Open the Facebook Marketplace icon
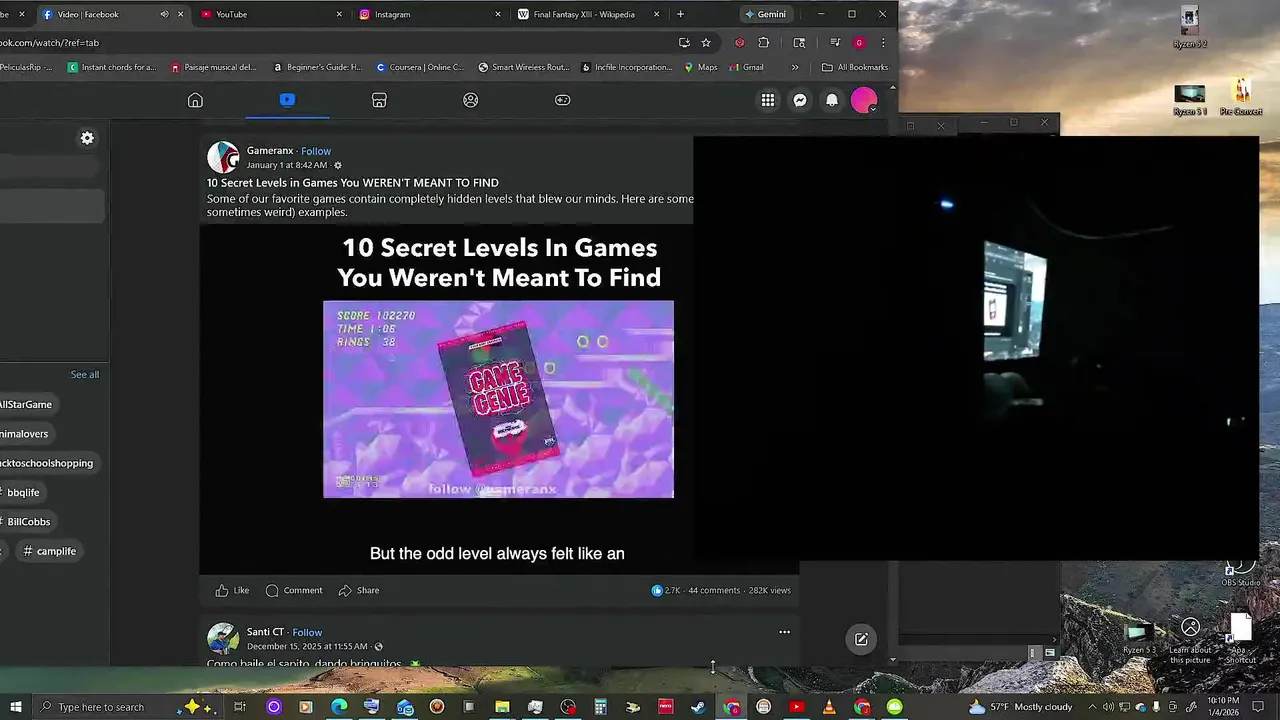The width and height of the screenshot is (1280, 720). 379,100
